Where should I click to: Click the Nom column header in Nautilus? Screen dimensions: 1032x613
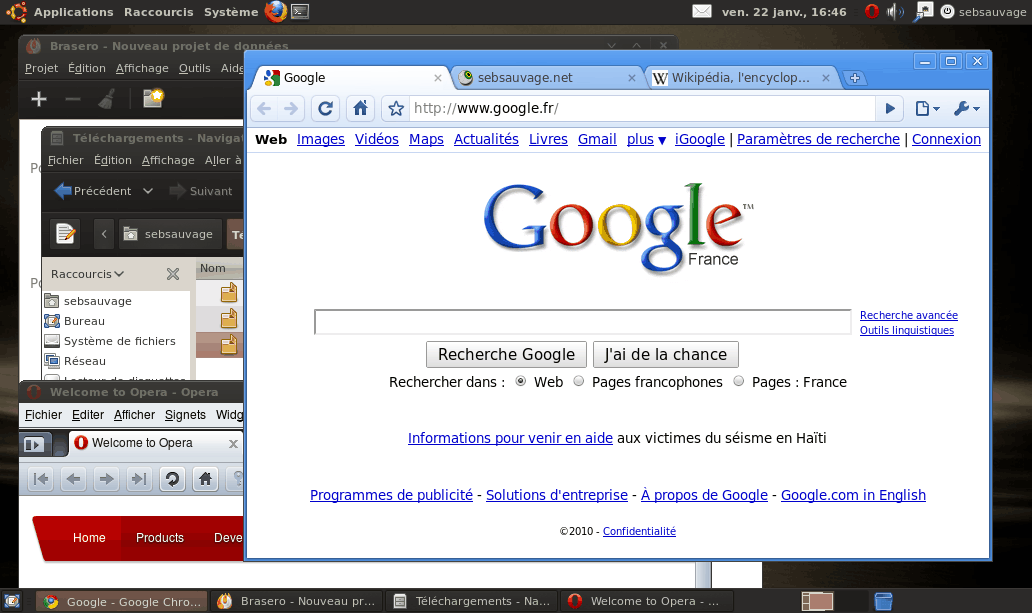pyautogui.click(x=220, y=269)
